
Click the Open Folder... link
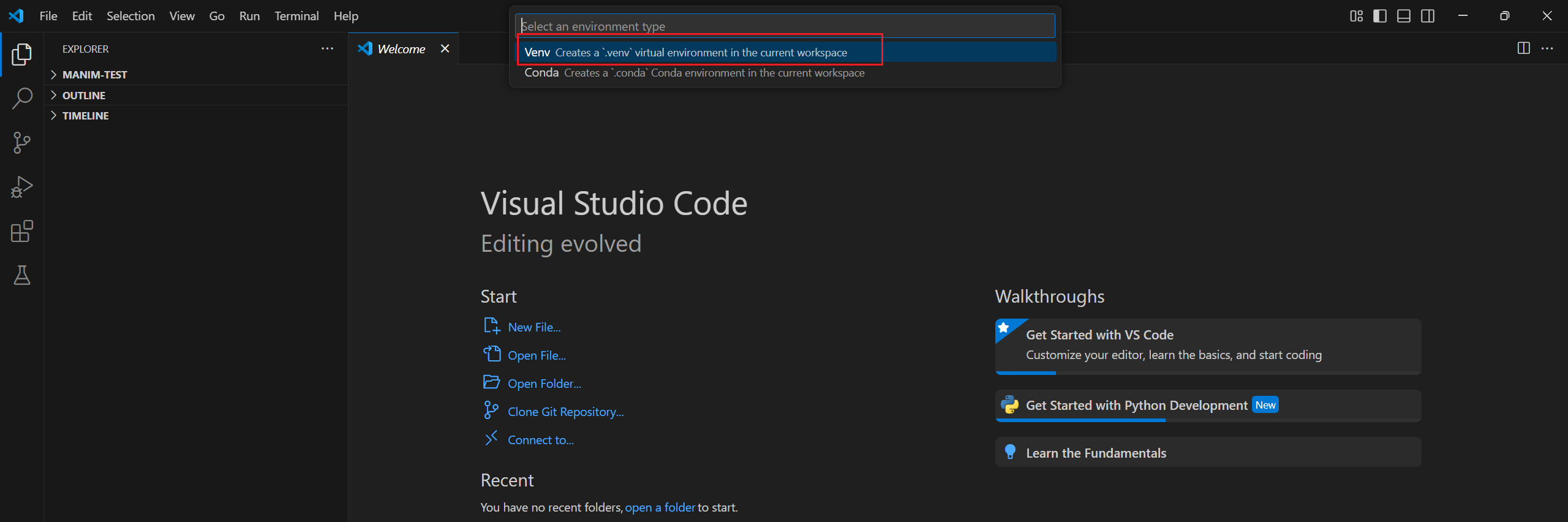point(545,384)
